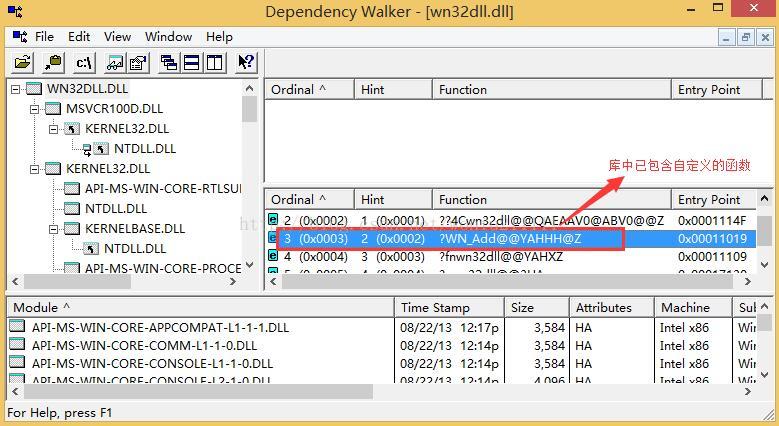Select the ??4Cwn32dll@@QAEAAV0@ABV0@@Z export row
779x426 pixels.
coord(512,220)
